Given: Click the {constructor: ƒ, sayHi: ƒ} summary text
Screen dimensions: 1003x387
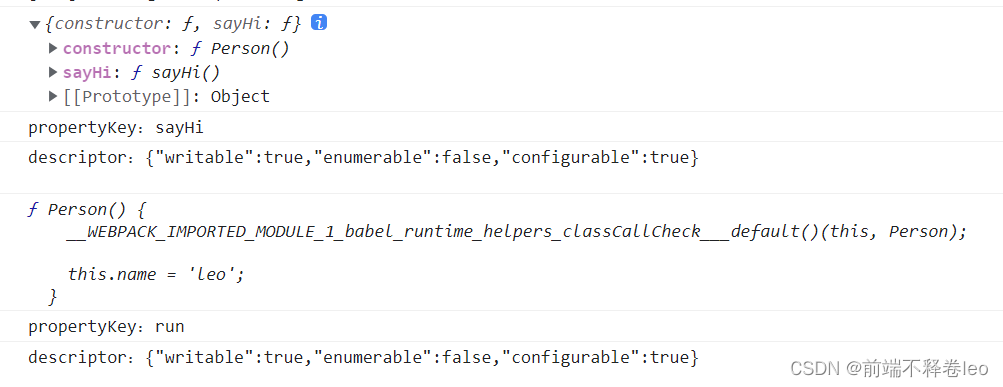Looking at the screenshot, I should click(x=173, y=24).
